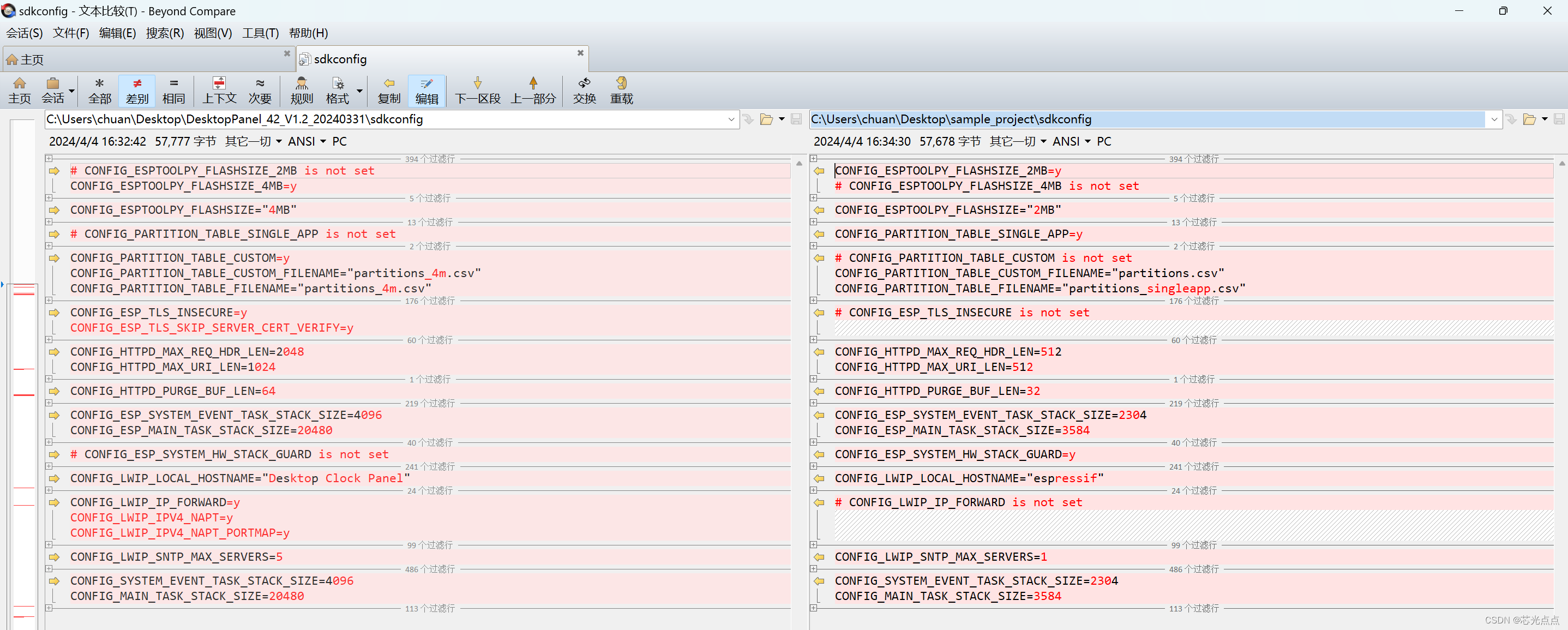Switch to the 主页 tab
Screen dimensions: 1568x630
coord(32,59)
